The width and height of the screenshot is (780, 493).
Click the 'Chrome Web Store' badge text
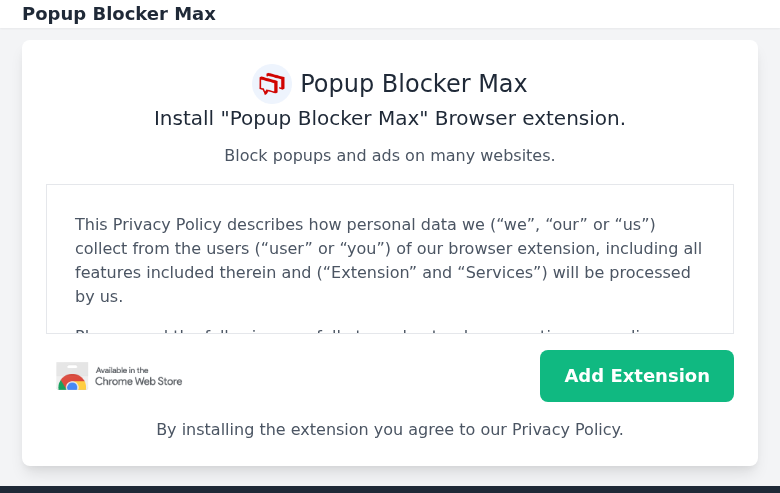click(x=138, y=382)
